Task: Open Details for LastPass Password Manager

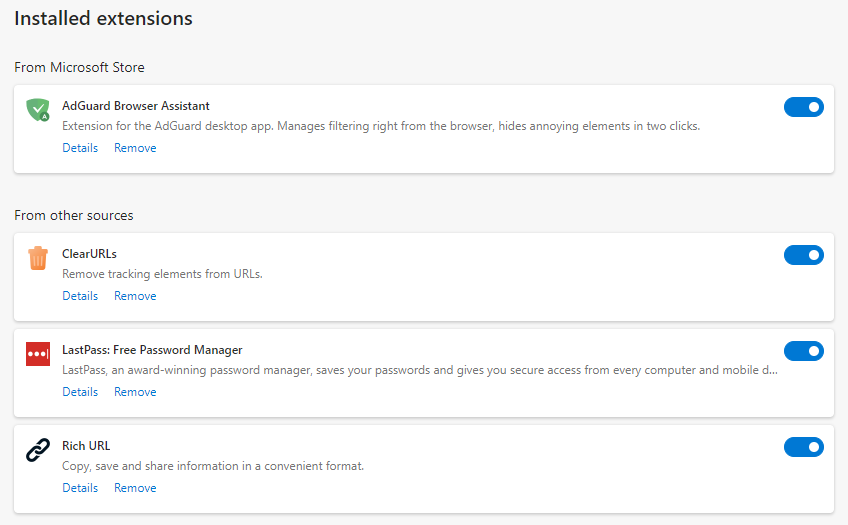Action: click(80, 392)
